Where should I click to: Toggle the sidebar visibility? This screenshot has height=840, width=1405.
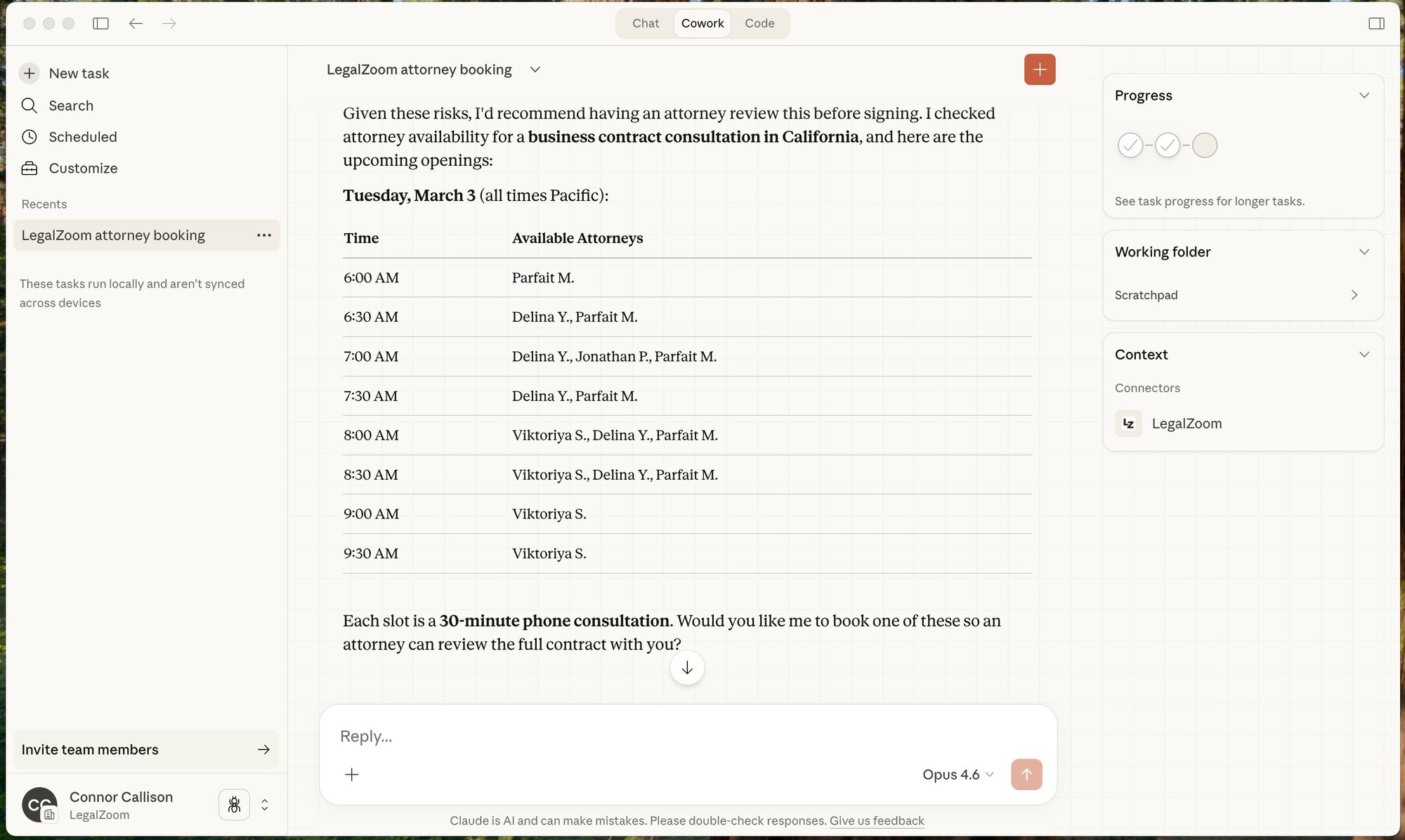tap(100, 23)
